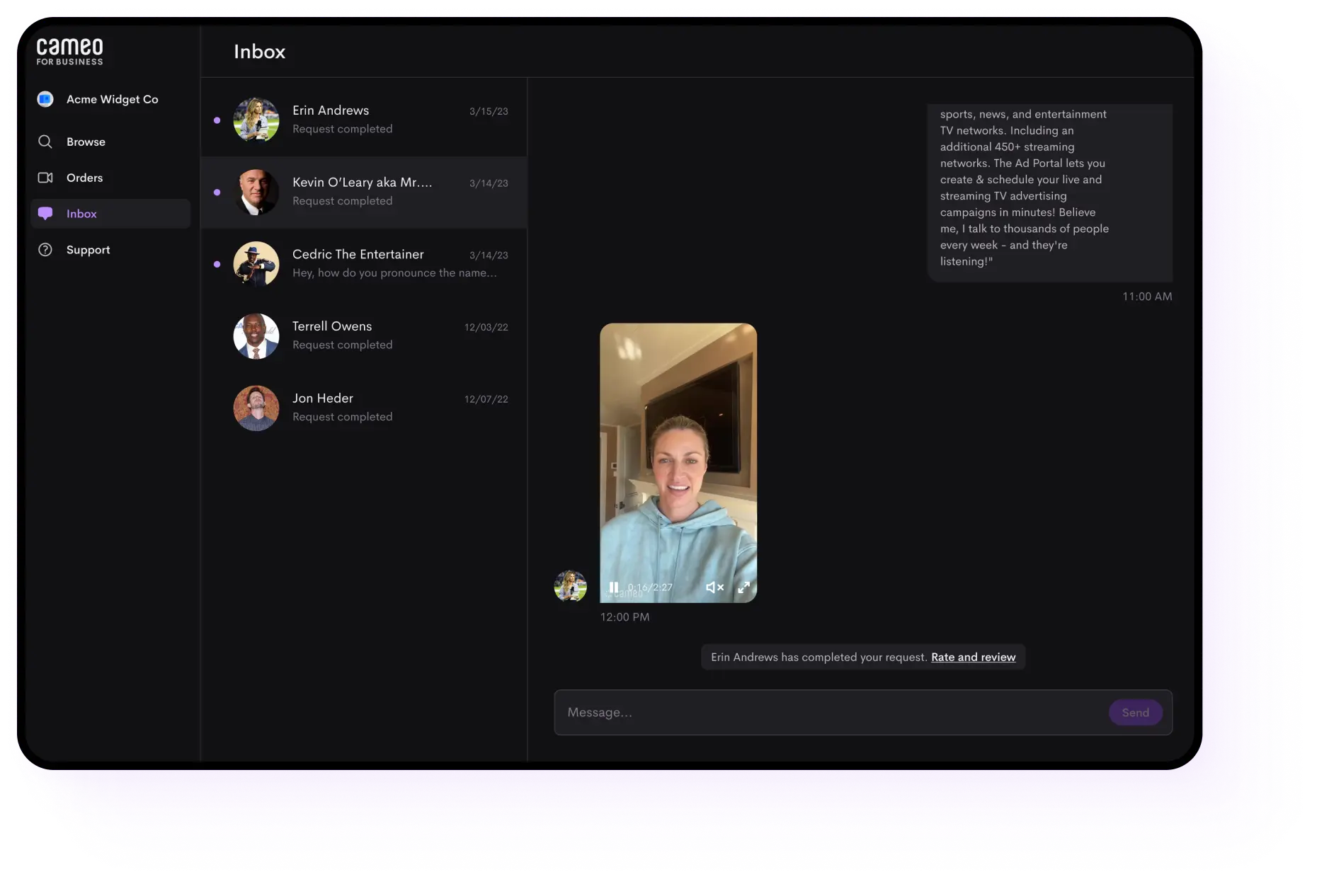Click Erin Andrews unread purple dot
1329x896 pixels.
[217, 120]
